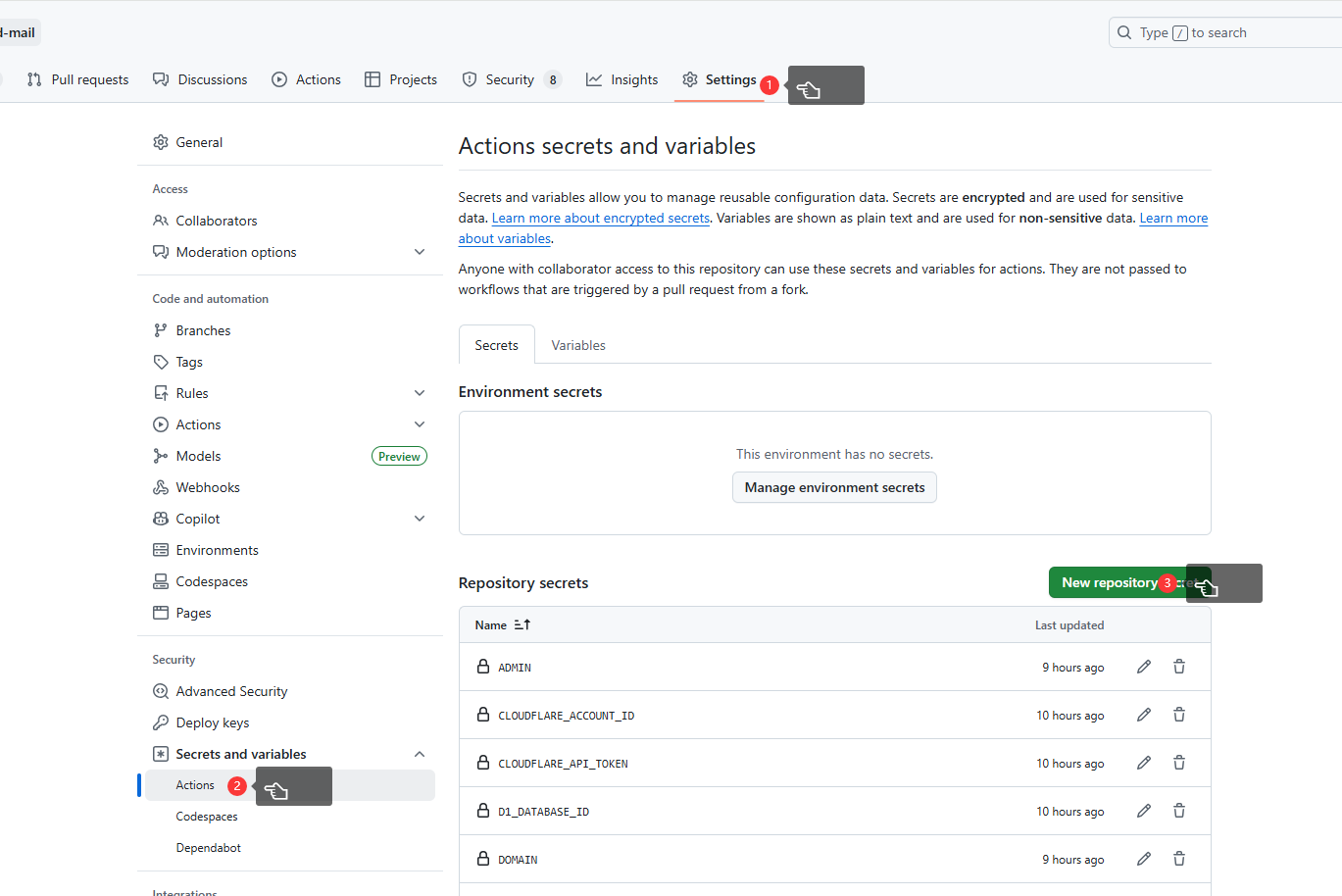Collapse the Secrets and variables section

click(420, 754)
